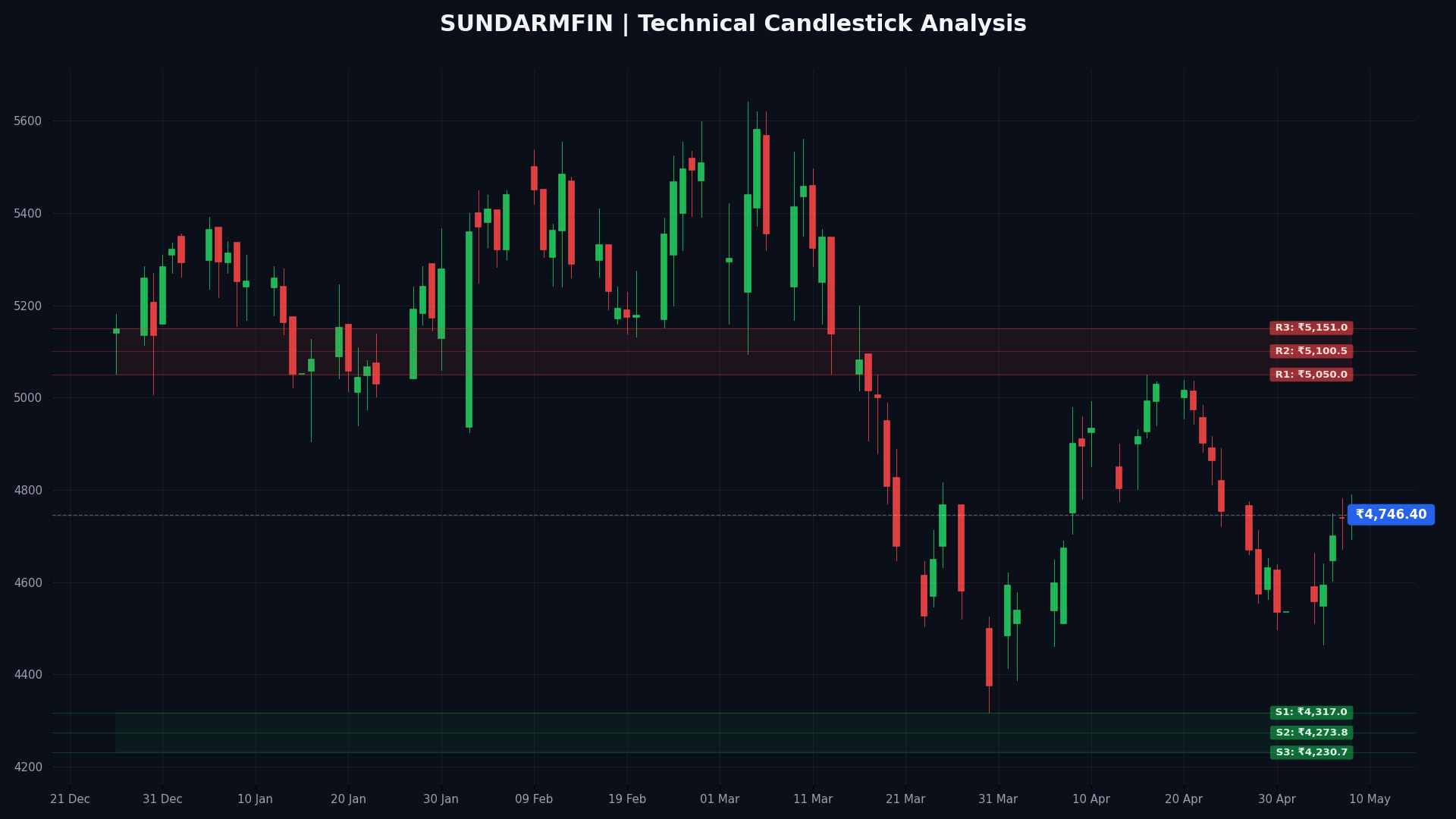
Task: Click the 09 Feb date label
Action: click(x=534, y=799)
